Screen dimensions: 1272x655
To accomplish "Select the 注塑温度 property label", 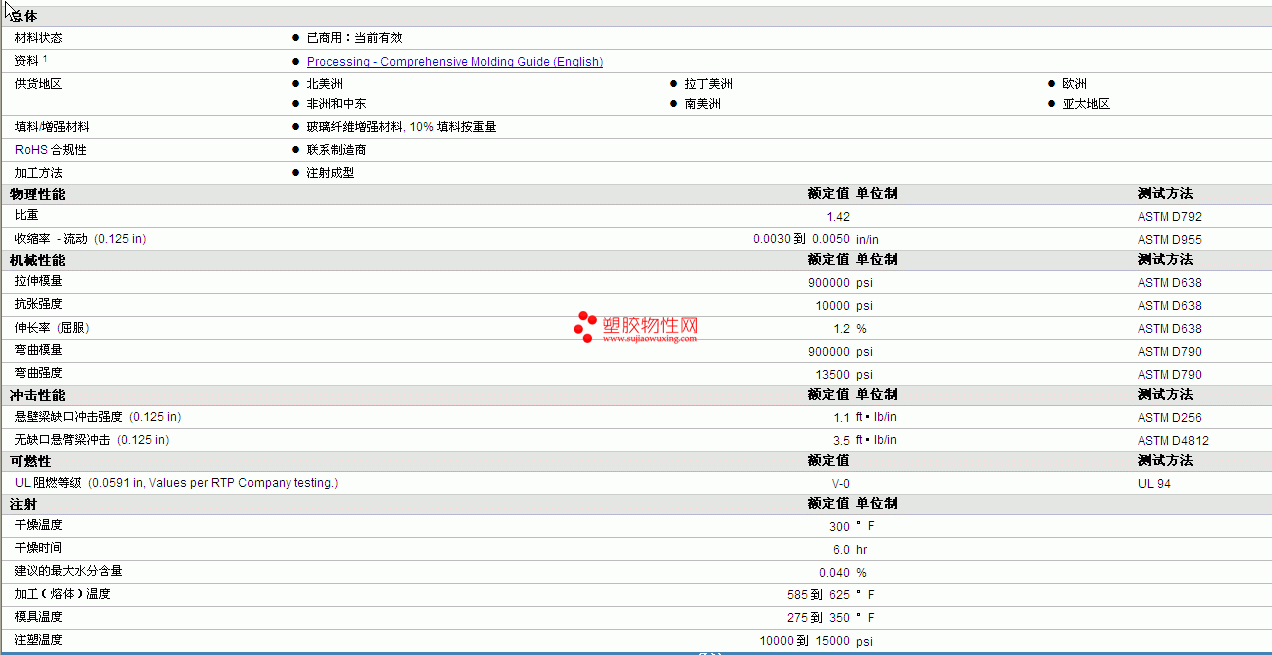I will click(x=39, y=640).
